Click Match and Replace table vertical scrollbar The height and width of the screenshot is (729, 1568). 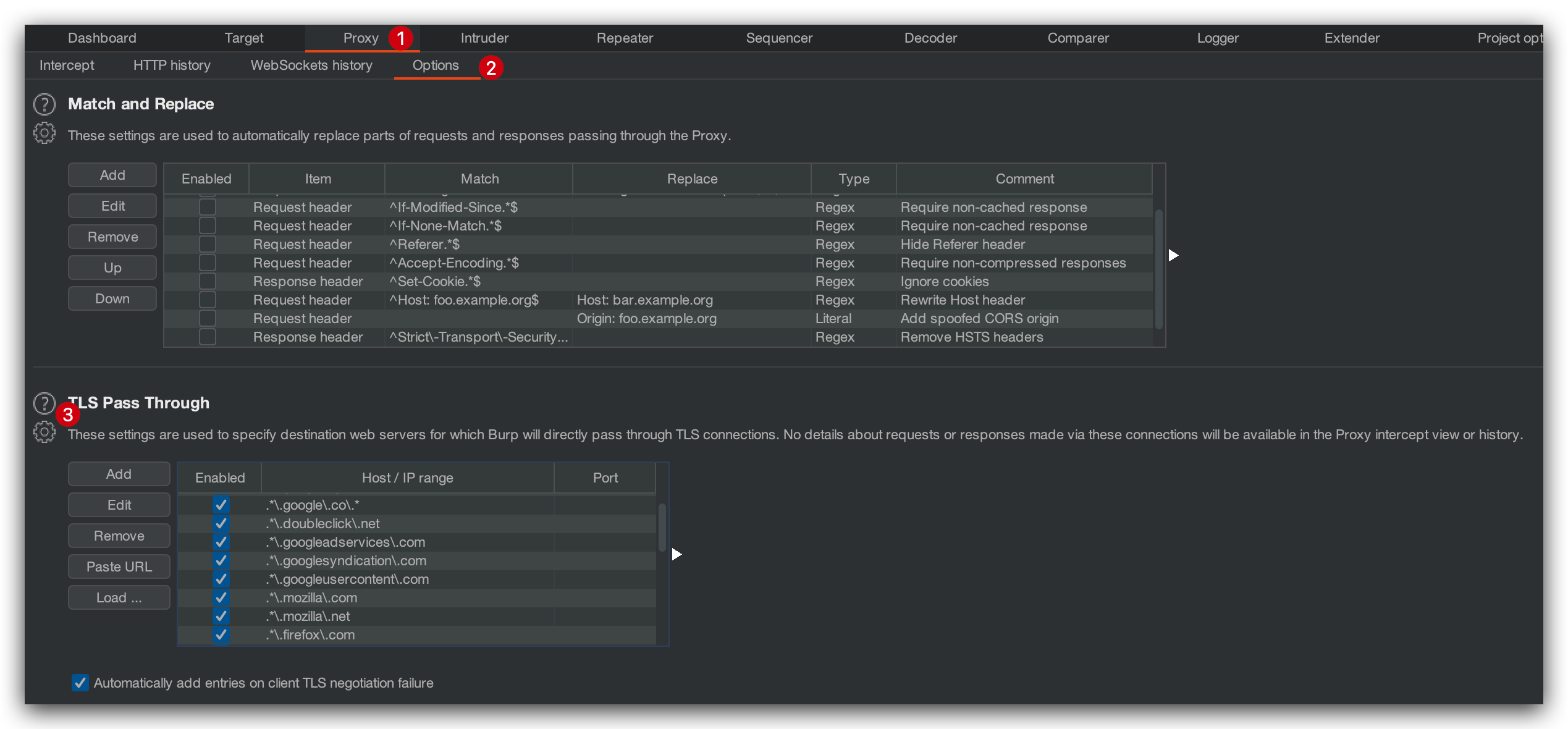(1159, 269)
